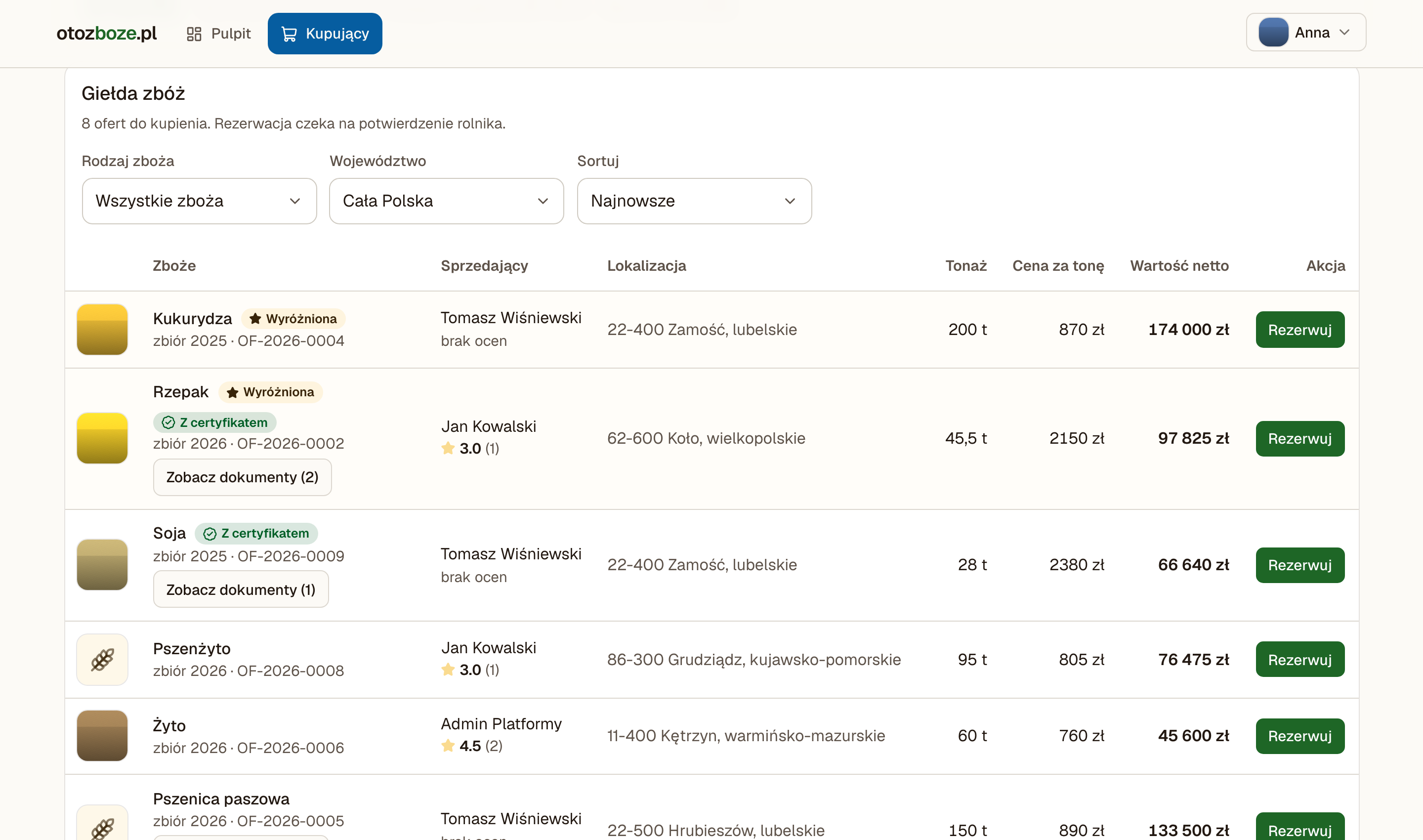Click the star icon in Kukurydza's Wyróżniona badge
Screen dimensions: 1423x840
coord(255,319)
